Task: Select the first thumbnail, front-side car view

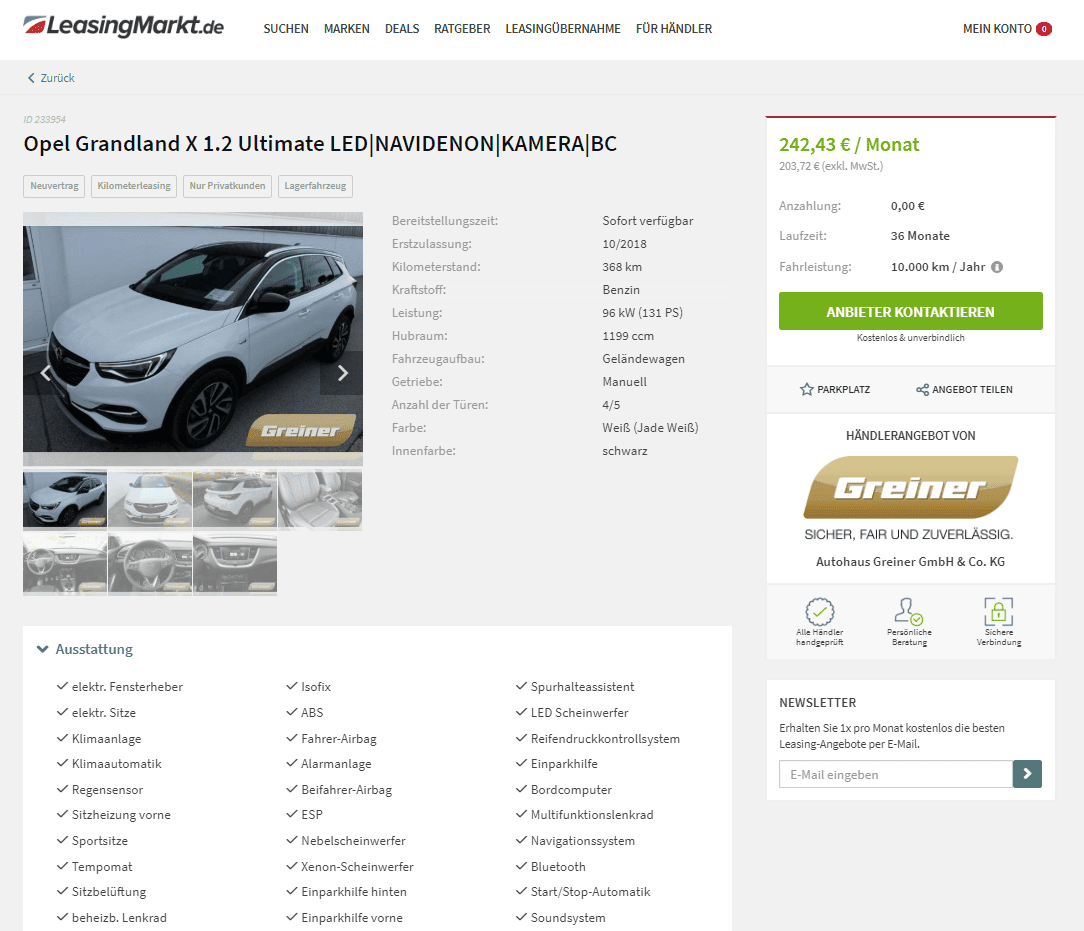Action: (65, 499)
